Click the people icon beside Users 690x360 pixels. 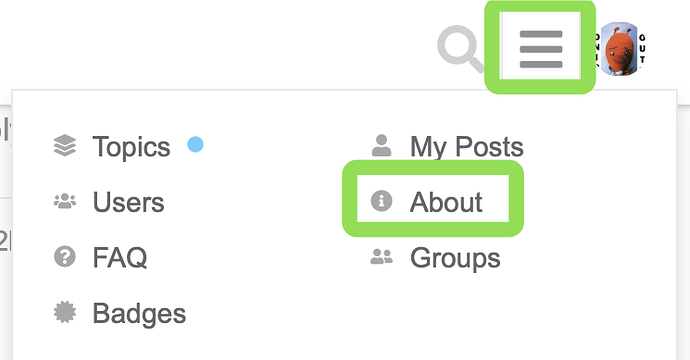[x=65, y=201]
